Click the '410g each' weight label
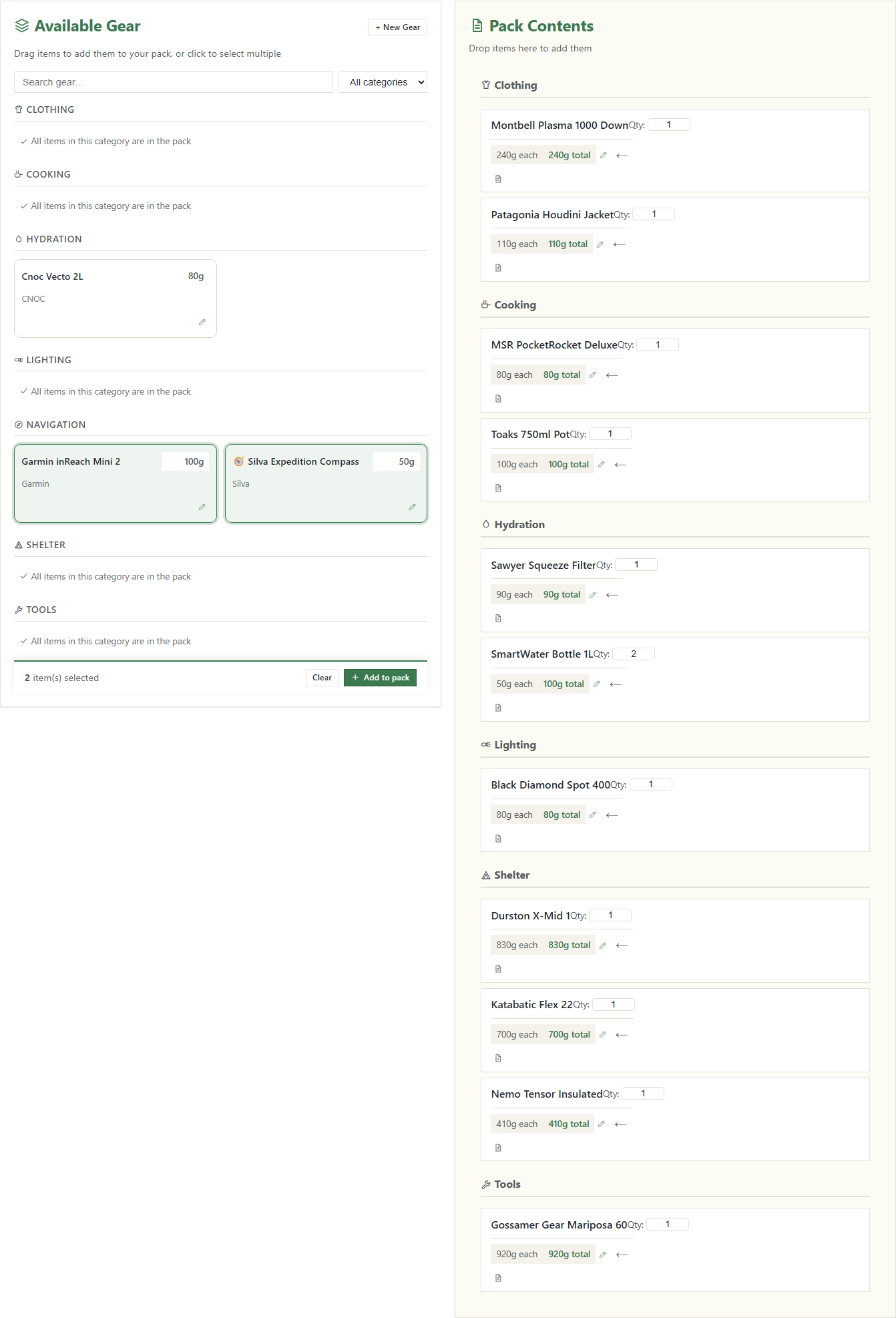Viewport: 896px width, 1318px height. coord(517,1124)
